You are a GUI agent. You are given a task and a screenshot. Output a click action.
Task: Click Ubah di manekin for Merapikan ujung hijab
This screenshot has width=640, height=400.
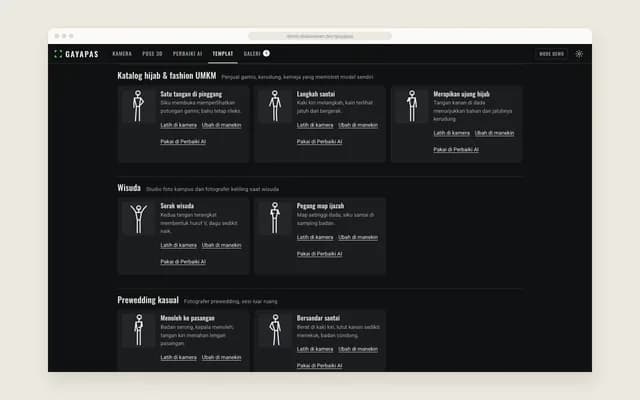click(x=494, y=133)
